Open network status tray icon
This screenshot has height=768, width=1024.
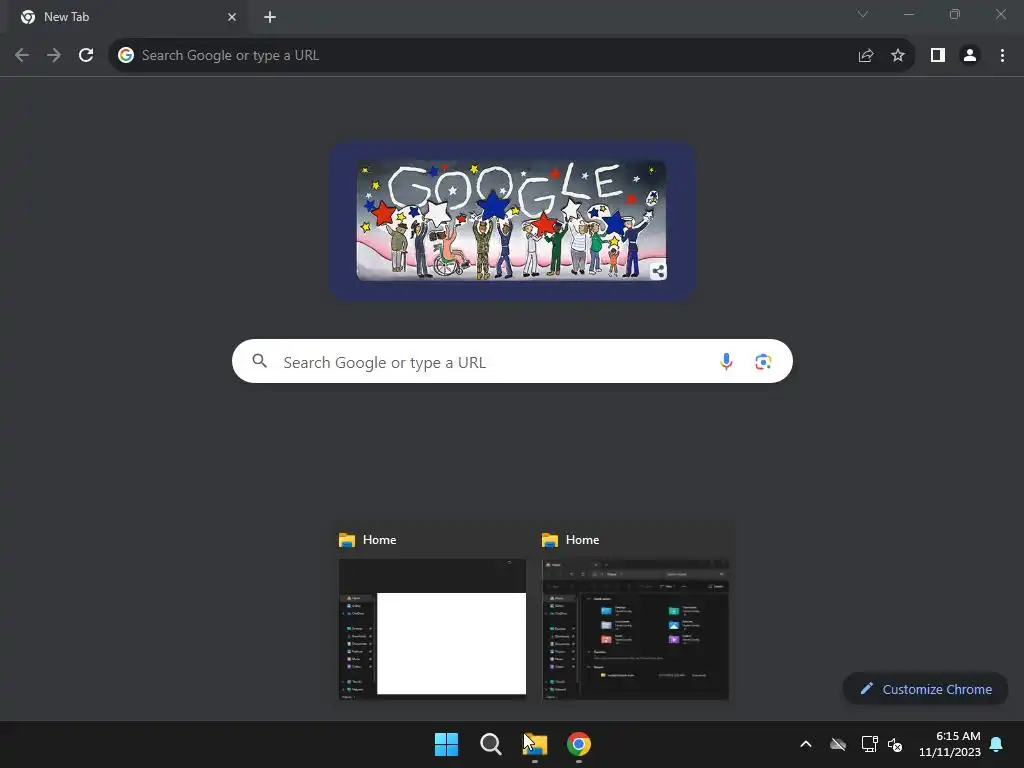[869, 744]
